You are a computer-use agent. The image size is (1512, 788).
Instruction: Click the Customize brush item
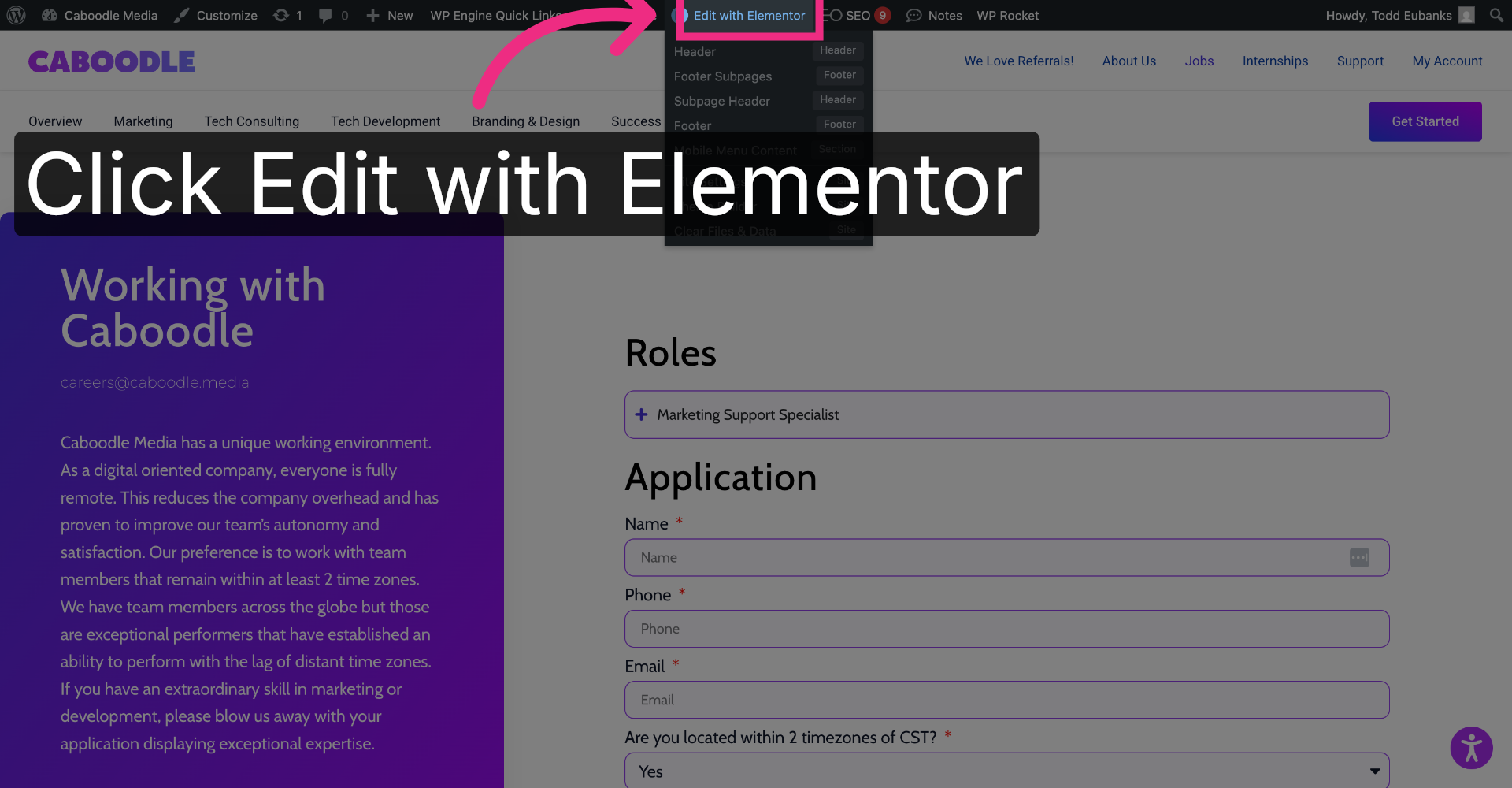click(216, 15)
